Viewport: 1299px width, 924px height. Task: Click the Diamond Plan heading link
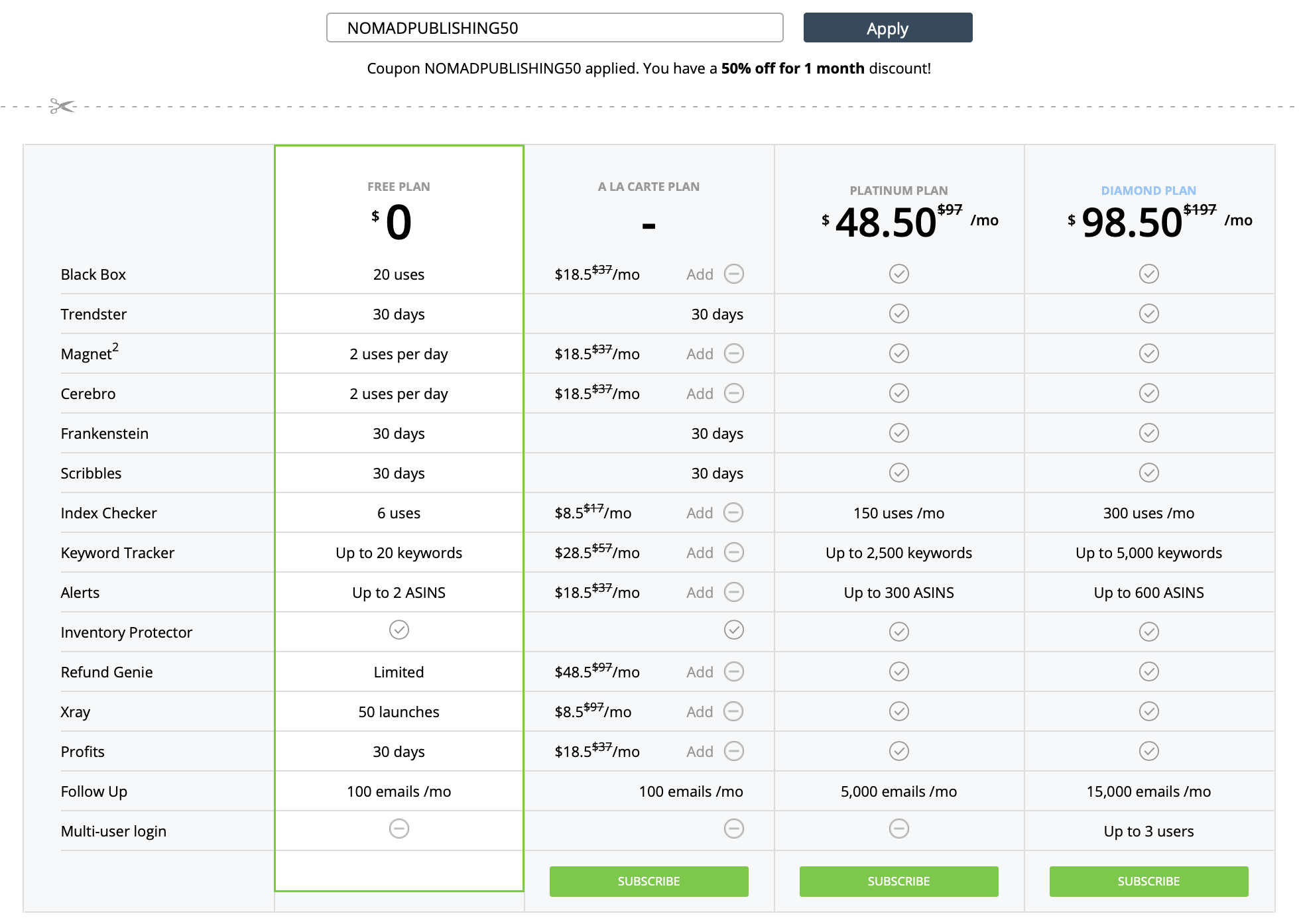(x=1148, y=190)
